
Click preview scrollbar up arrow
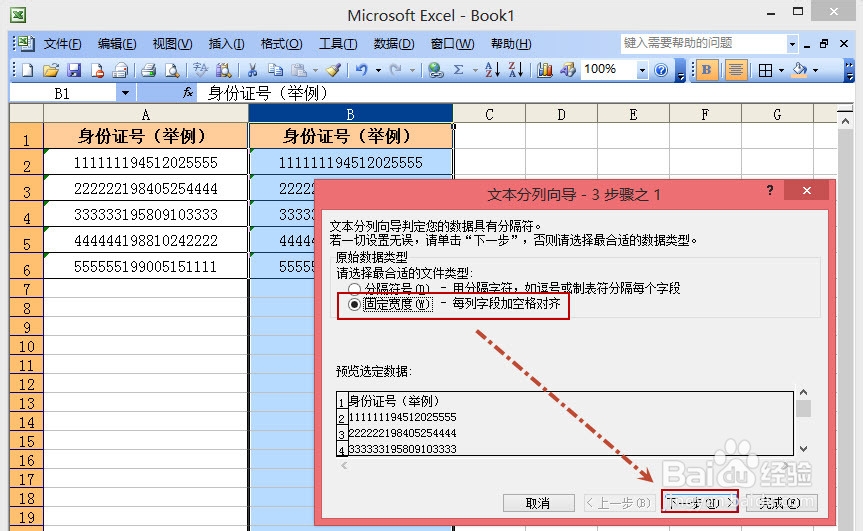pos(803,392)
